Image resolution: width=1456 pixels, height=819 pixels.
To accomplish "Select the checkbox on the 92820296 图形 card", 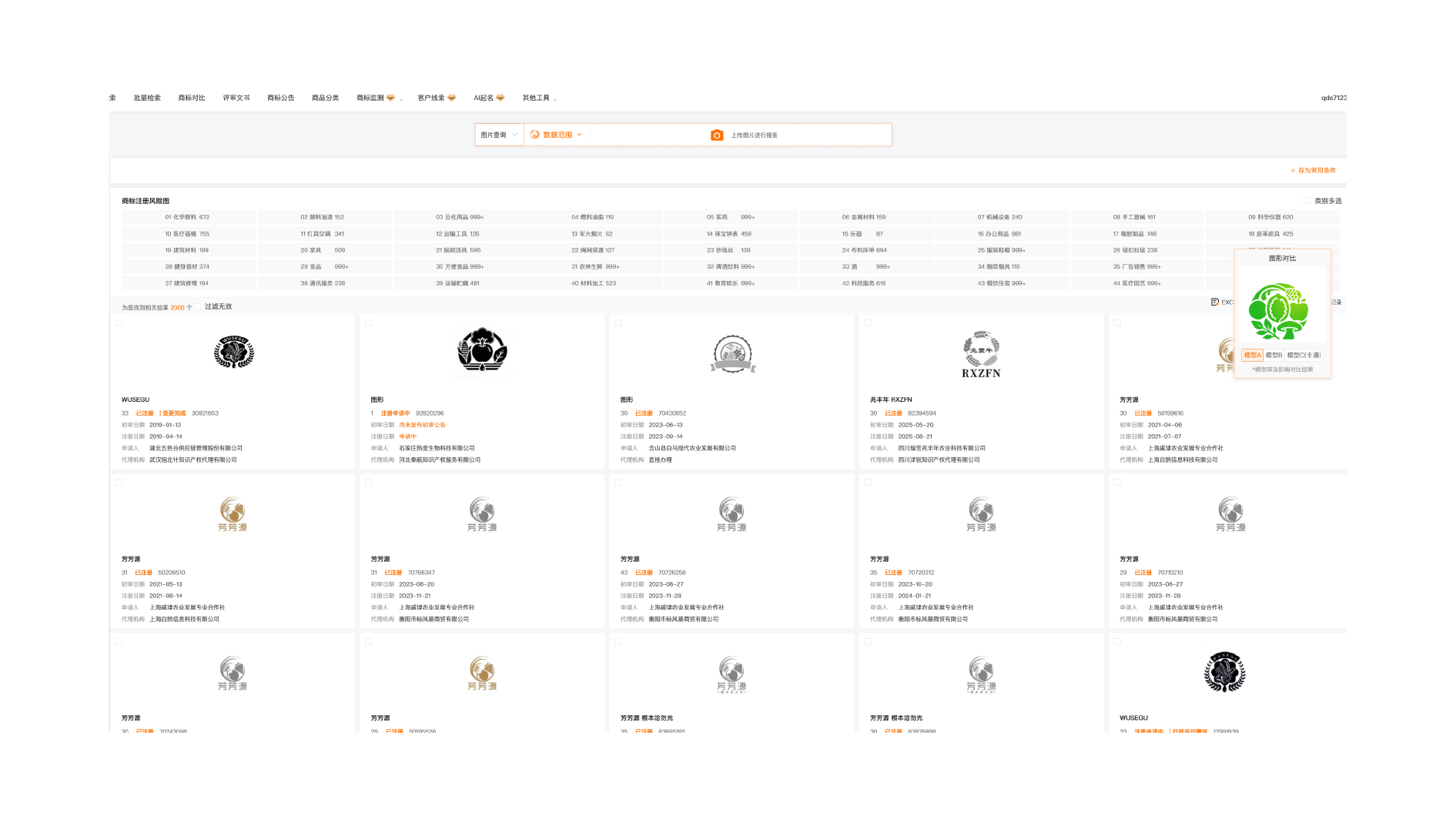I will coord(369,323).
